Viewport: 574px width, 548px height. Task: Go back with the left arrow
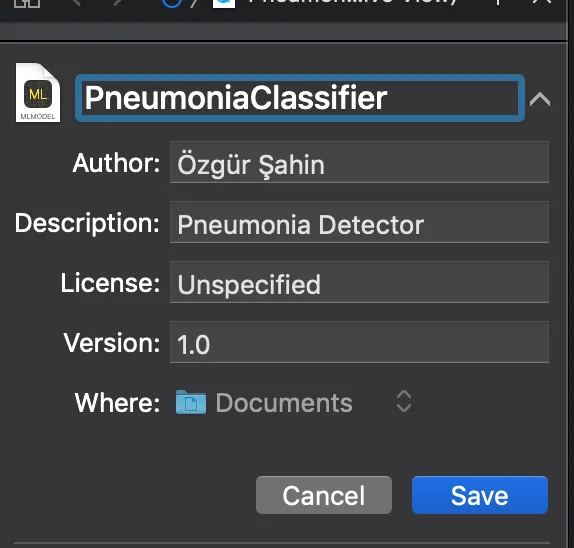pyautogui.click(x=76, y=3)
